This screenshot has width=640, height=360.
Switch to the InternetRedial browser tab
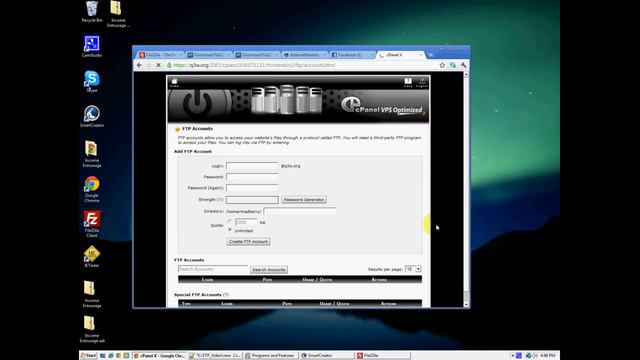pyautogui.click(x=304, y=55)
